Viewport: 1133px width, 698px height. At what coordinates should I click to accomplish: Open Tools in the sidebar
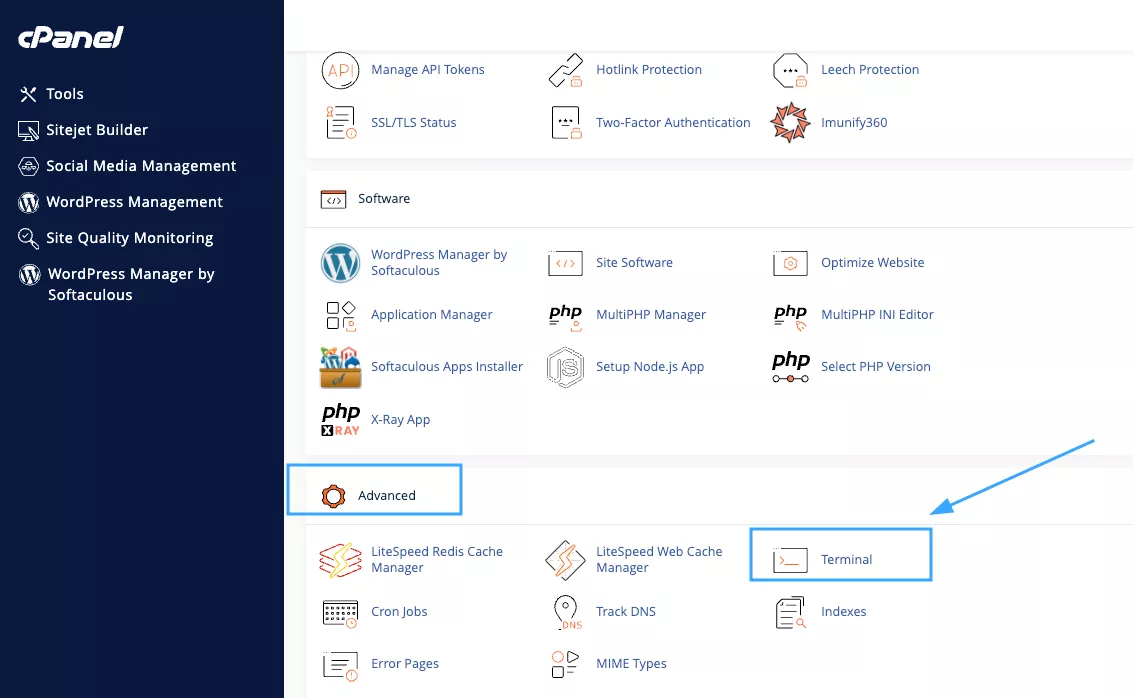64,94
